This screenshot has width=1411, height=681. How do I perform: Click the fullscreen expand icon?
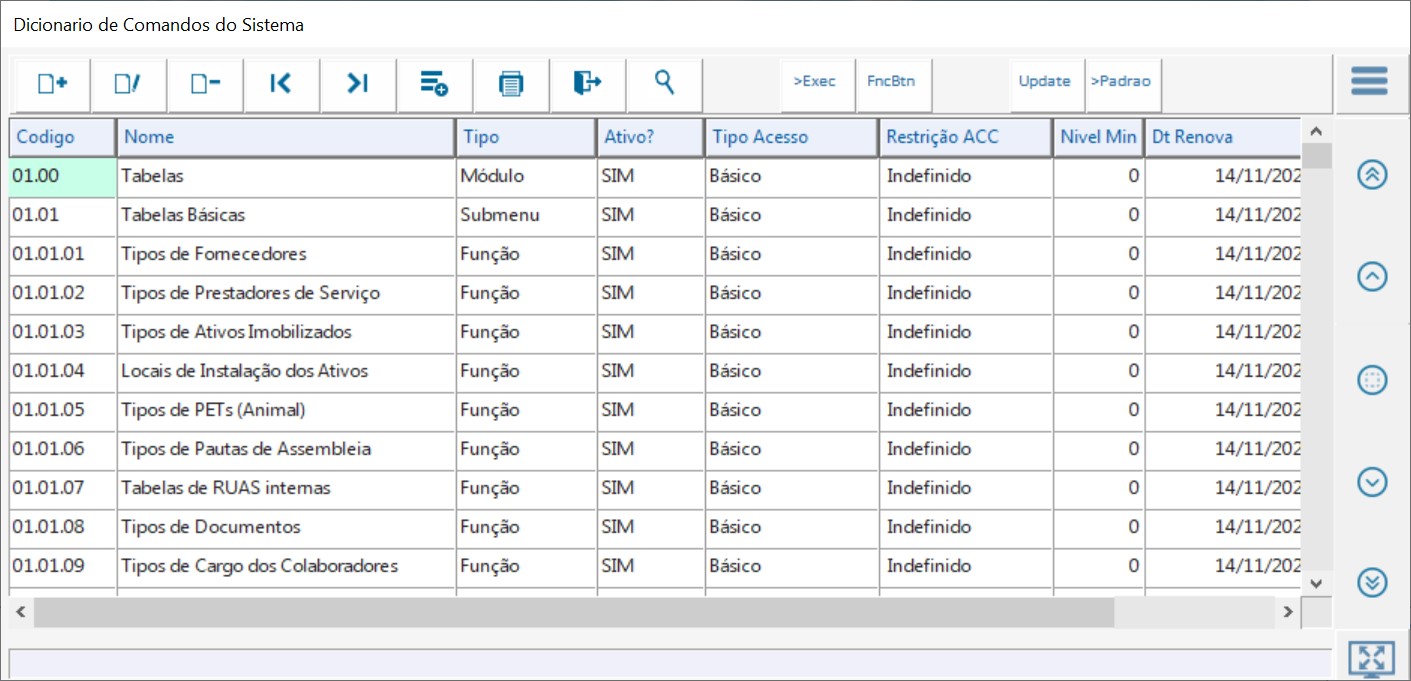point(1371,658)
